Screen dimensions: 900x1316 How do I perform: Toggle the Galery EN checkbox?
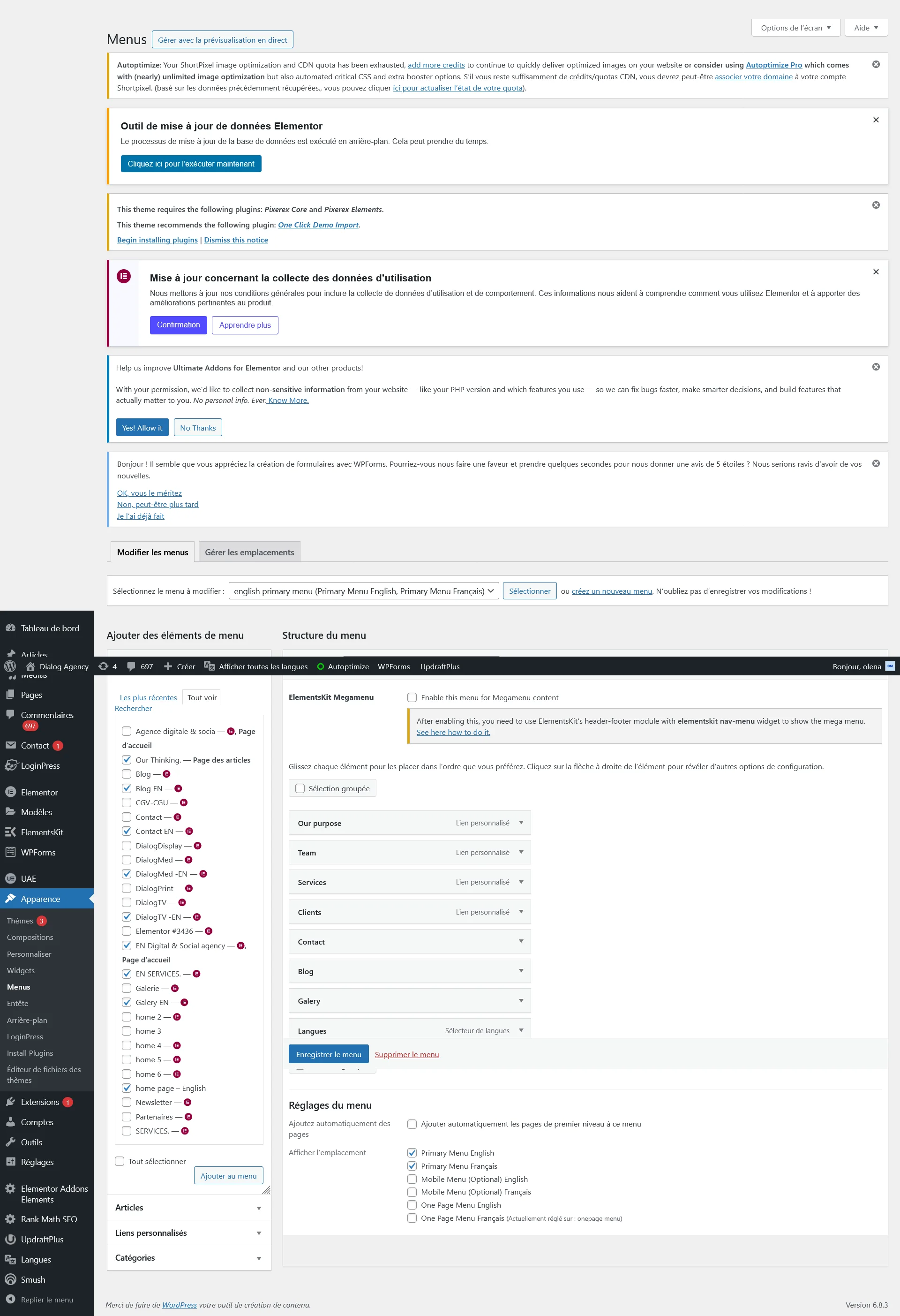click(127, 1002)
